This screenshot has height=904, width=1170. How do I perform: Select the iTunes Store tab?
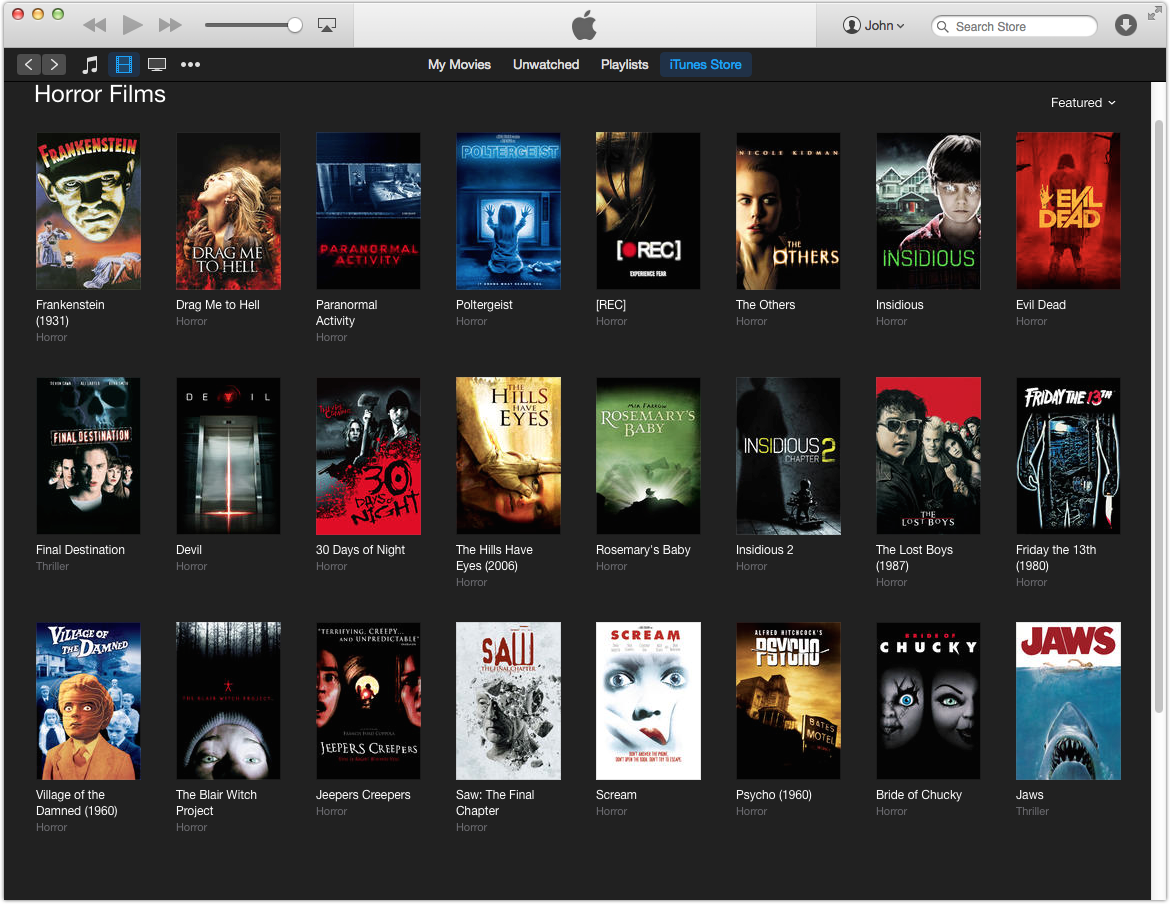[x=705, y=64]
